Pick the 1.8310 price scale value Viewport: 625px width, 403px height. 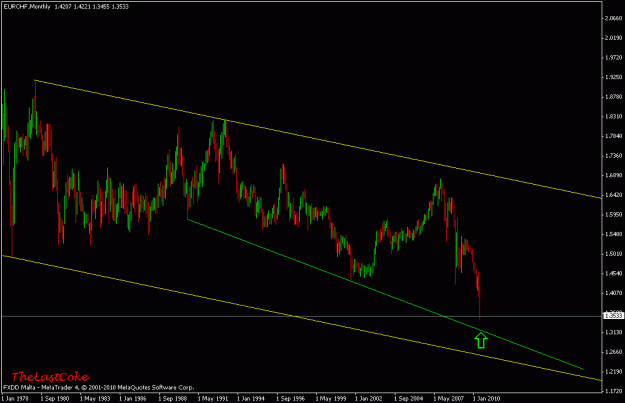coord(613,117)
